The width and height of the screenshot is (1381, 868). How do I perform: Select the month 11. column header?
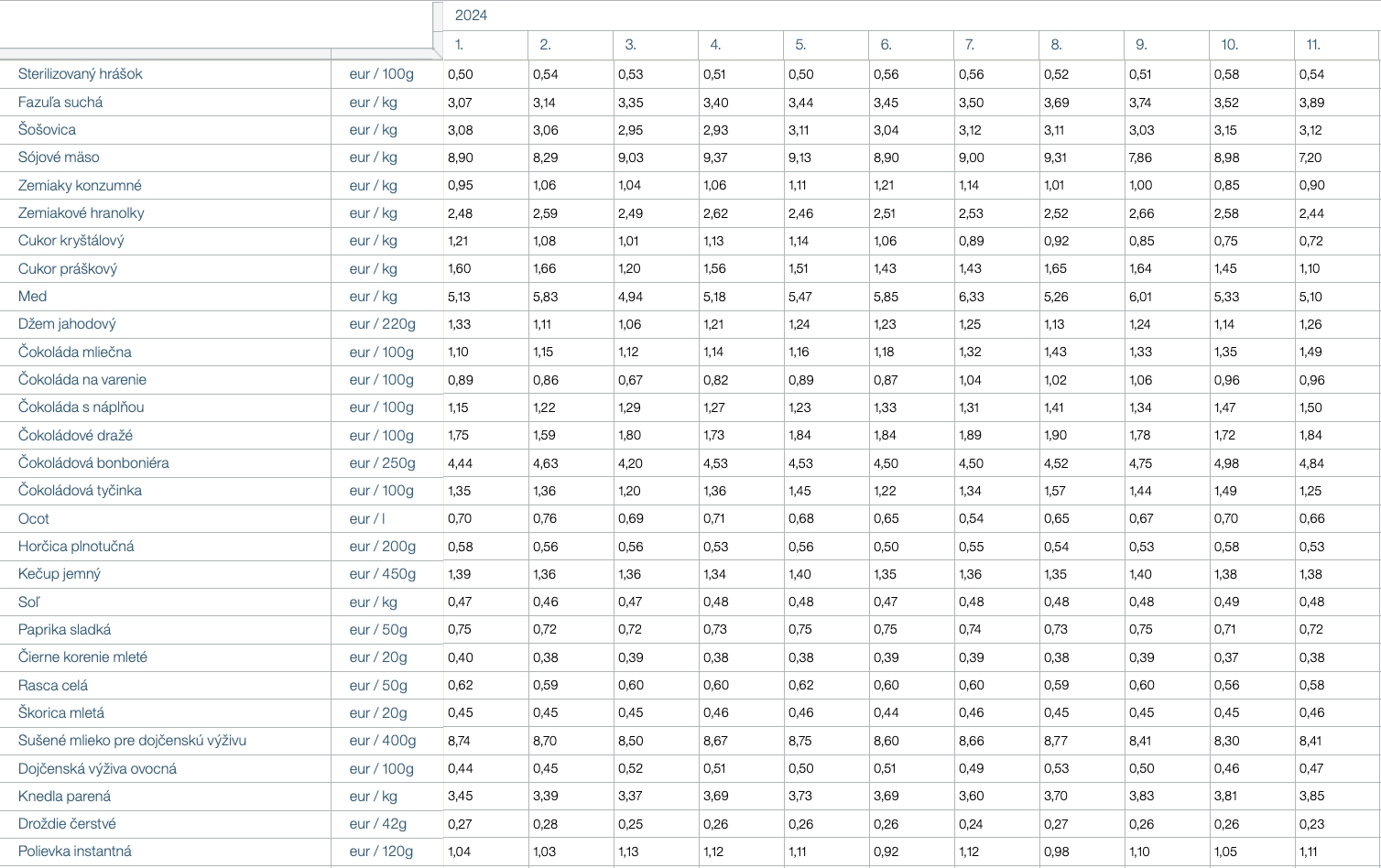(1313, 45)
